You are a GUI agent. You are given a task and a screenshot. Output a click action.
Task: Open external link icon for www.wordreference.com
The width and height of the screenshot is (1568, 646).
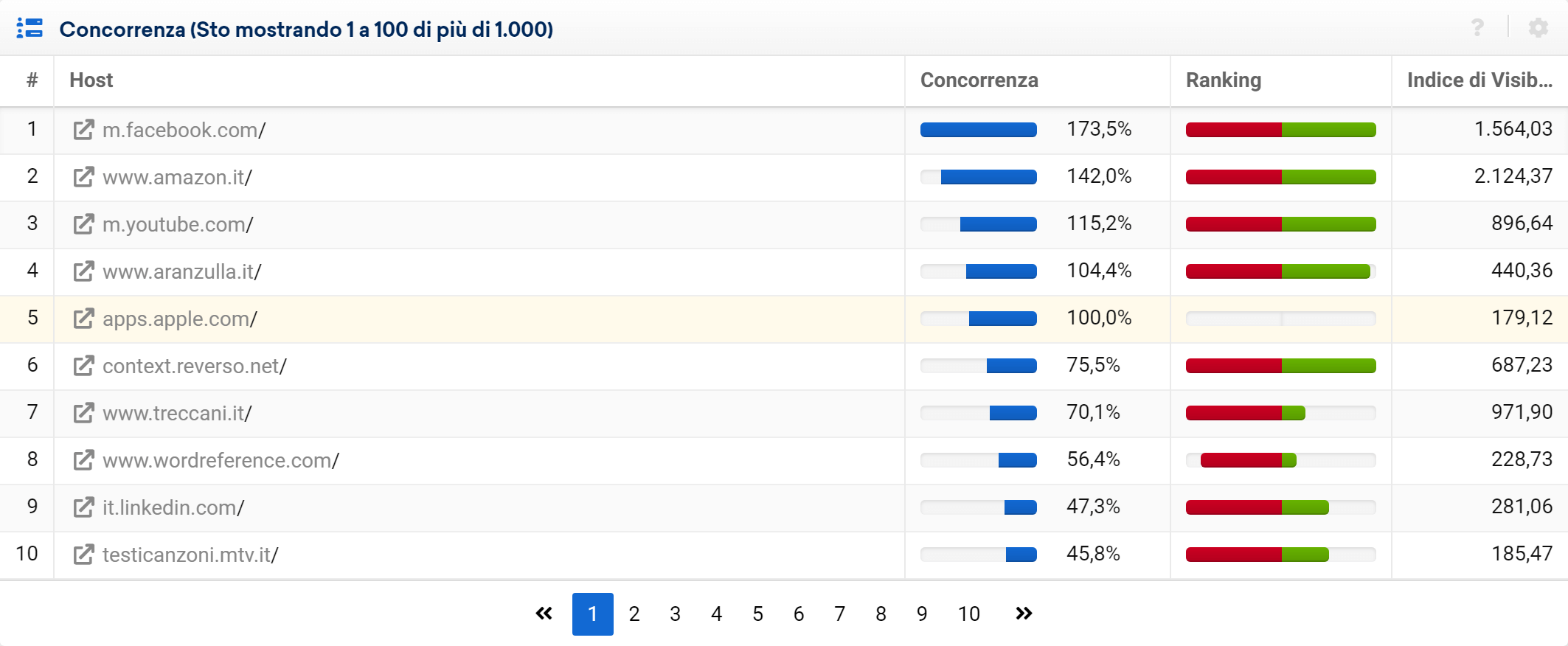click(x=83, y=460)
